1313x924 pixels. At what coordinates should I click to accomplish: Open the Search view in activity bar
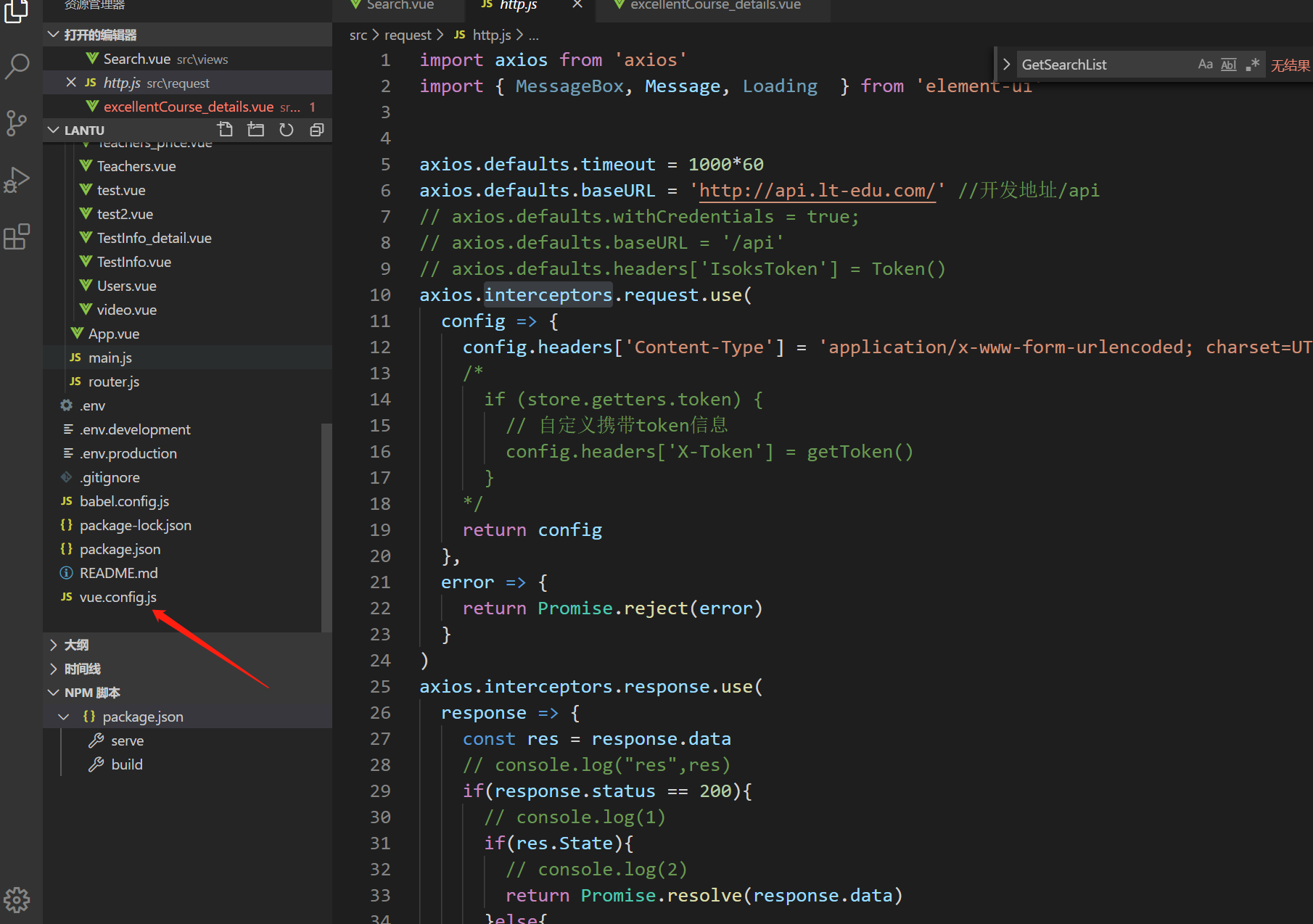pos(17,67)
